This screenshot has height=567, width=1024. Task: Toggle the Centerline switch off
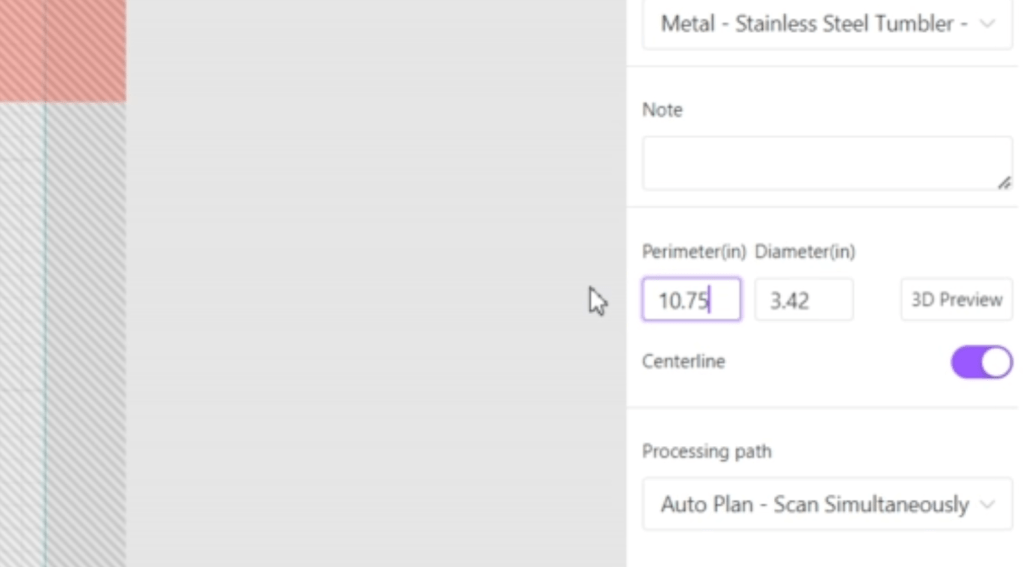981,362
